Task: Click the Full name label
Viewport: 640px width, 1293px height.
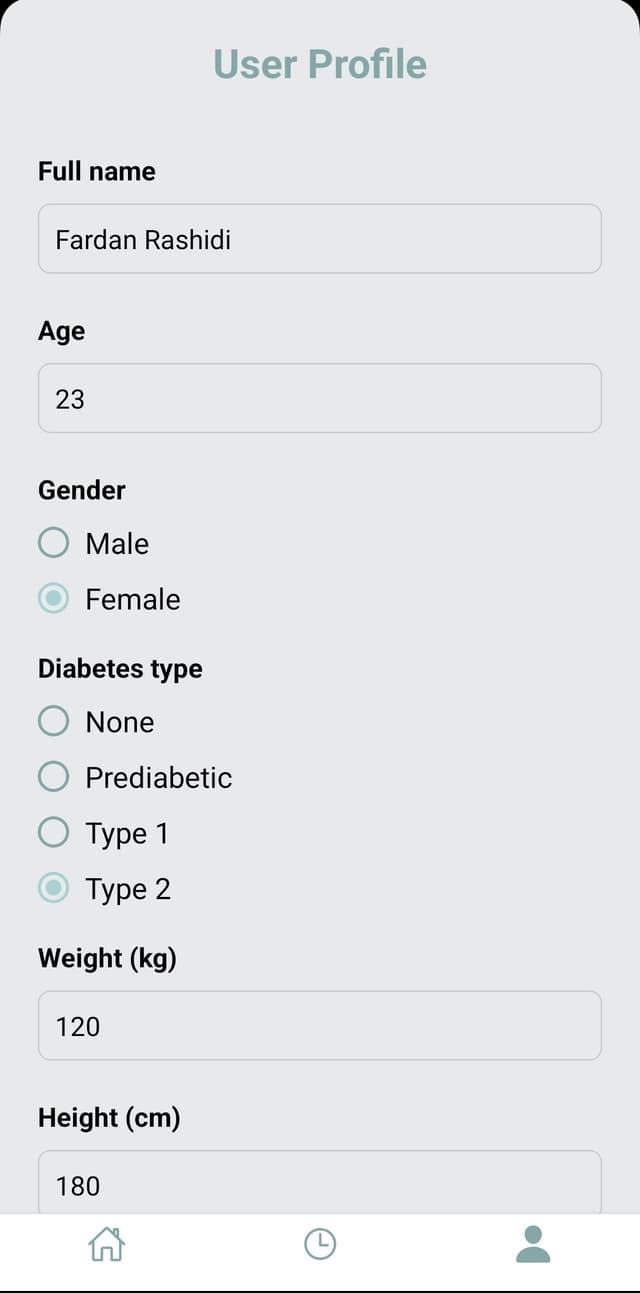Action: pyautogui.click(x=97, y=171)
